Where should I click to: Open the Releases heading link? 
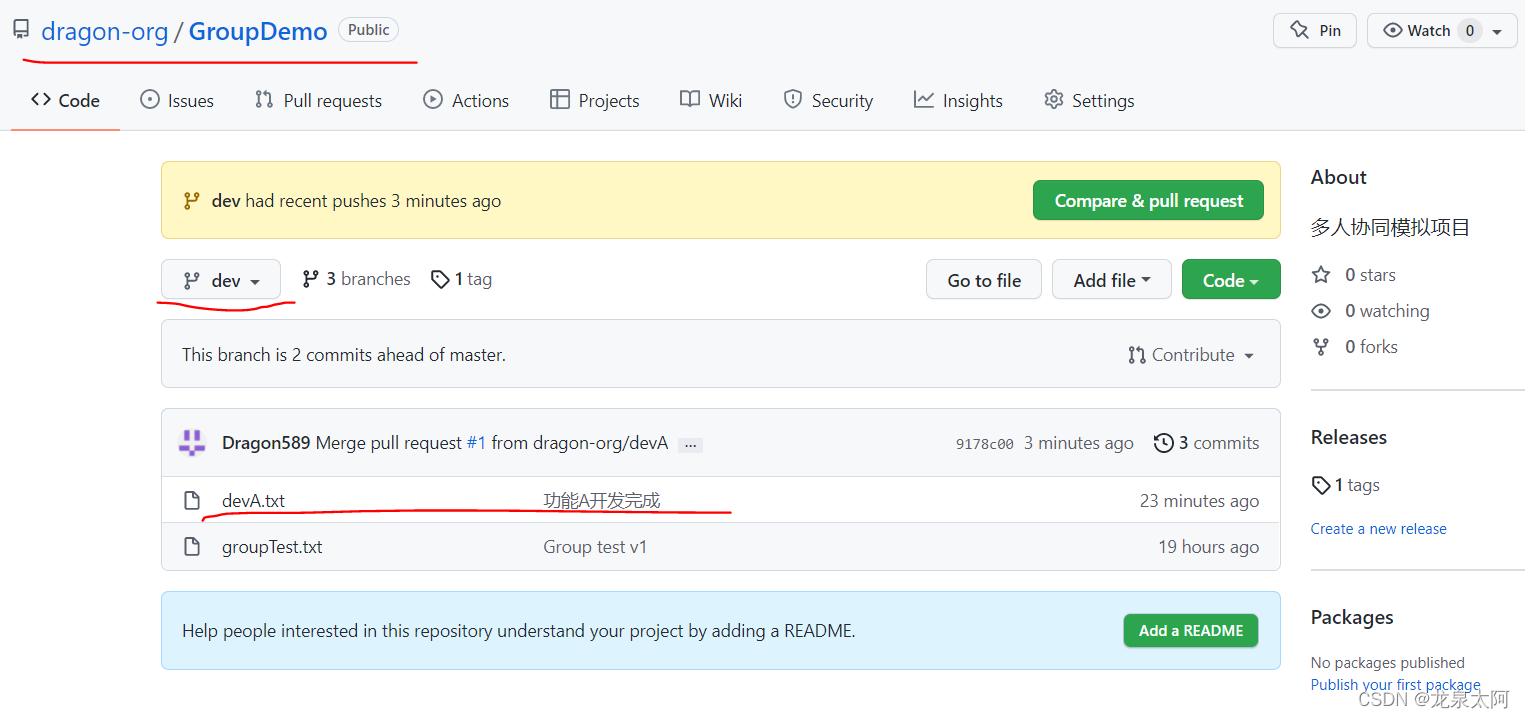[x=1348, y=437]
